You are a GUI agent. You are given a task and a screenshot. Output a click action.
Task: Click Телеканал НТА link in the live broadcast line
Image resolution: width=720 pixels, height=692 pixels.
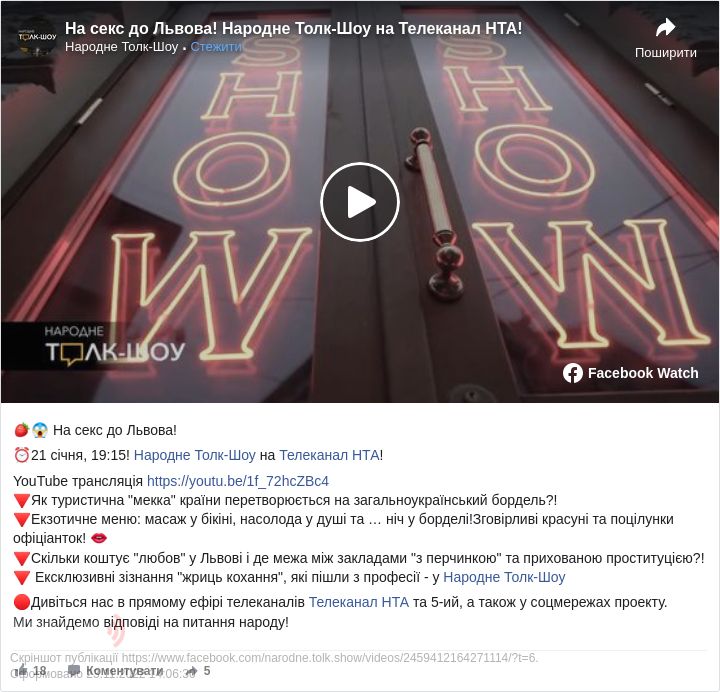pos(359,602)
